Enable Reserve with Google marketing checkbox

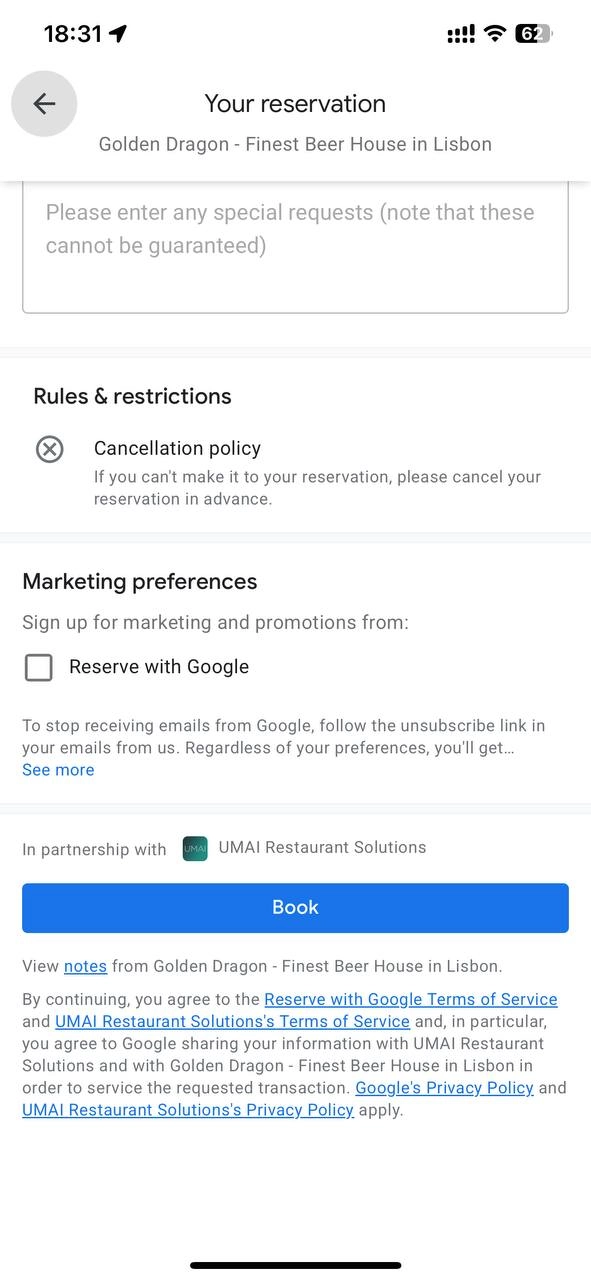pyautogui.click(x=38, y=667)
